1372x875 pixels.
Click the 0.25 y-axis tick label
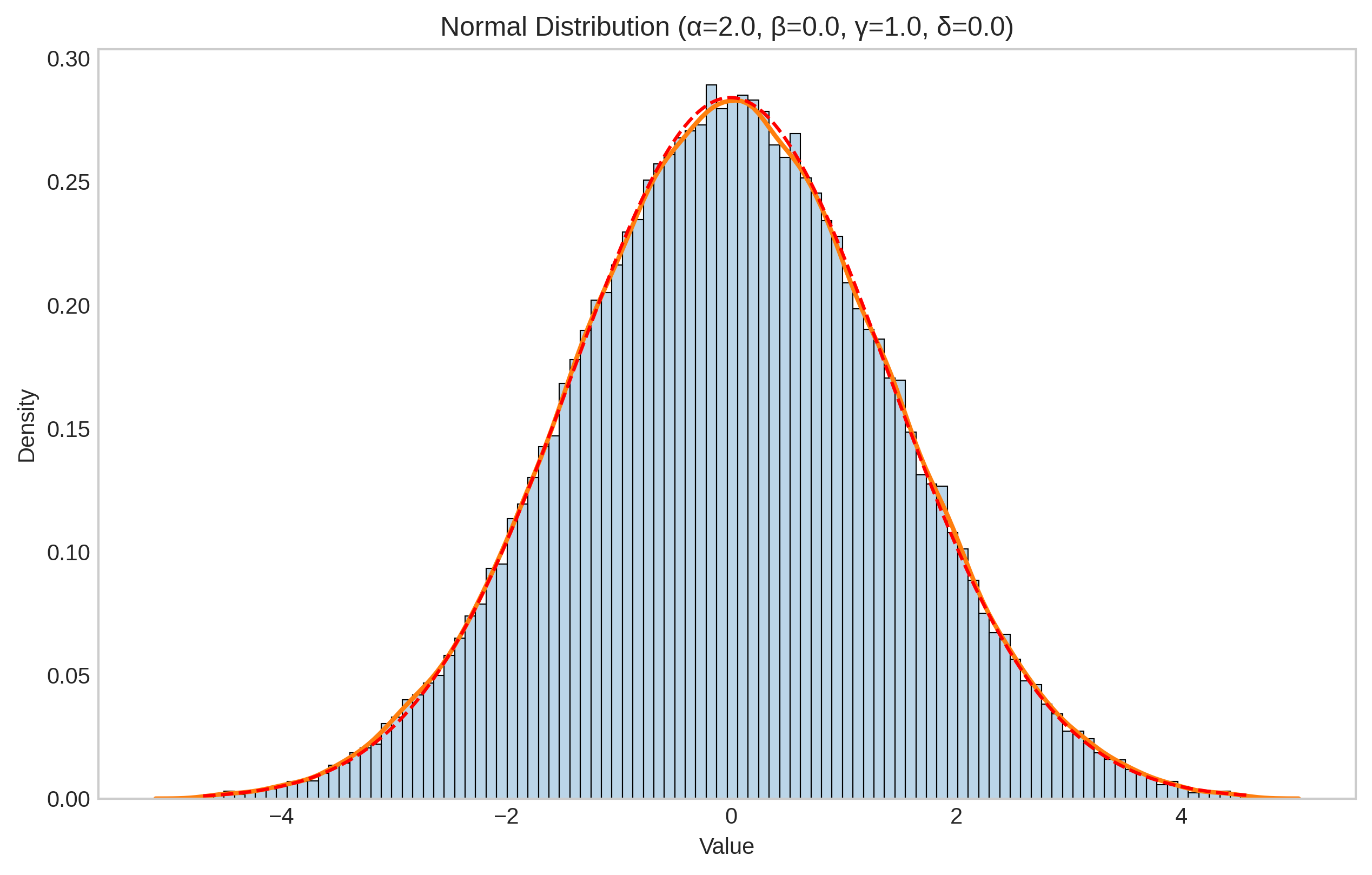coord(68,183)
